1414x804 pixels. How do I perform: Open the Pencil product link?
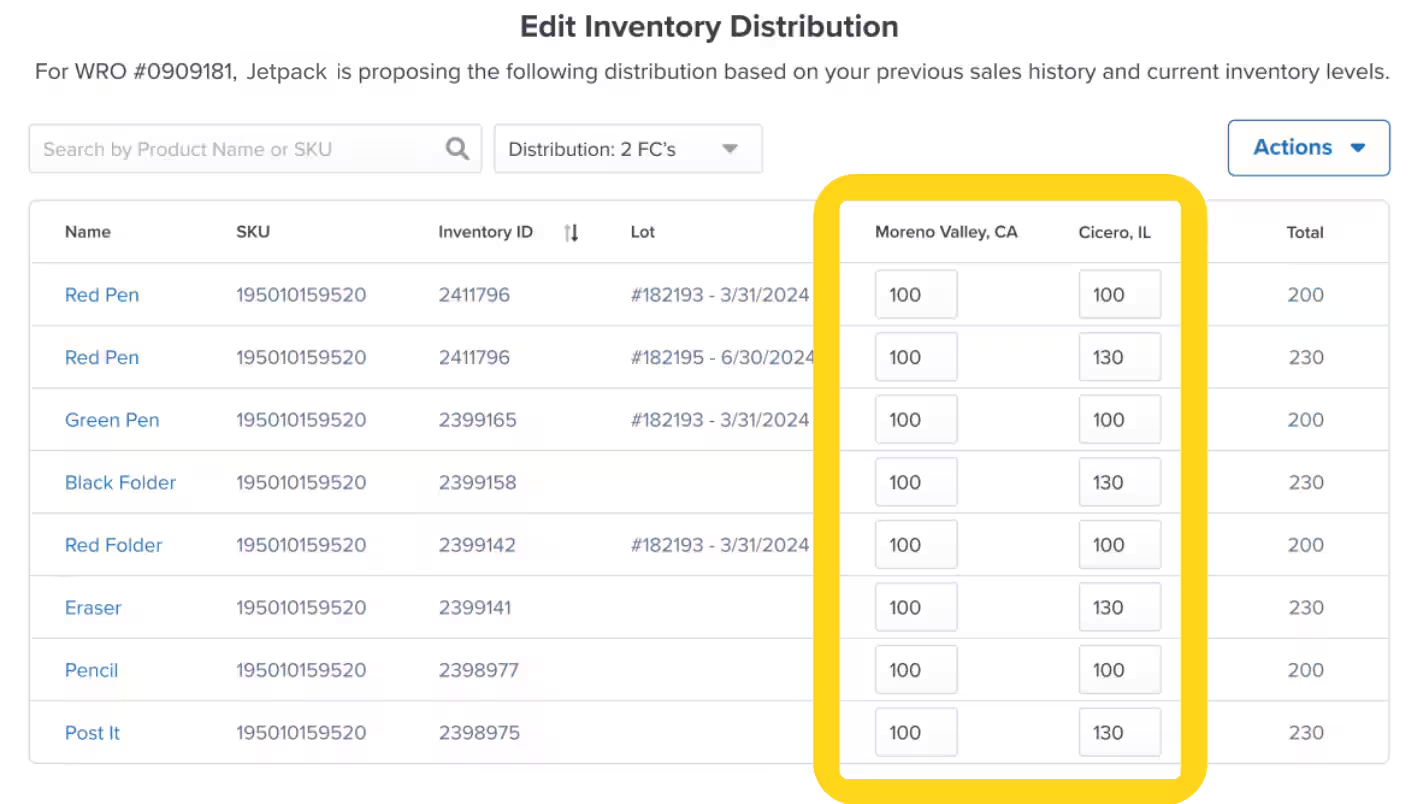(x=91, y=670)
